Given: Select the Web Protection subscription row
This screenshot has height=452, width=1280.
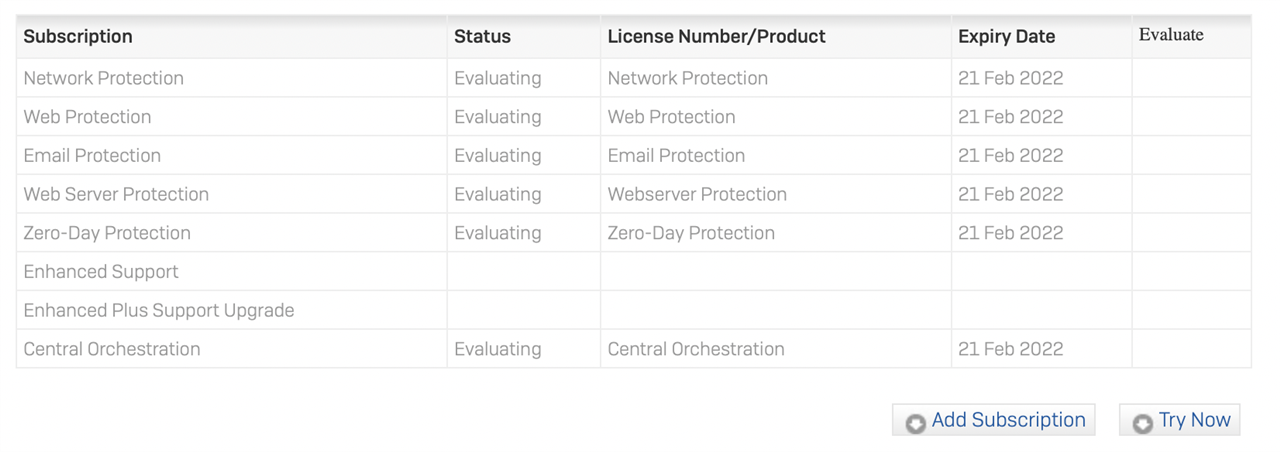Looking at the screenshot, I should pyautogui.click(x=633, y=117).
